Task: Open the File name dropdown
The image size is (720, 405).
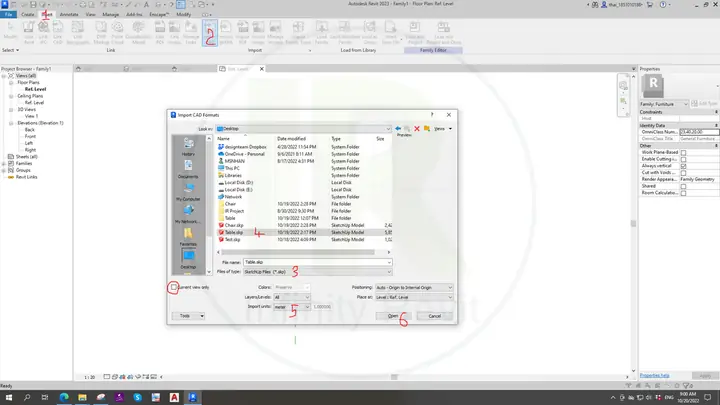Action: point(389,262)
